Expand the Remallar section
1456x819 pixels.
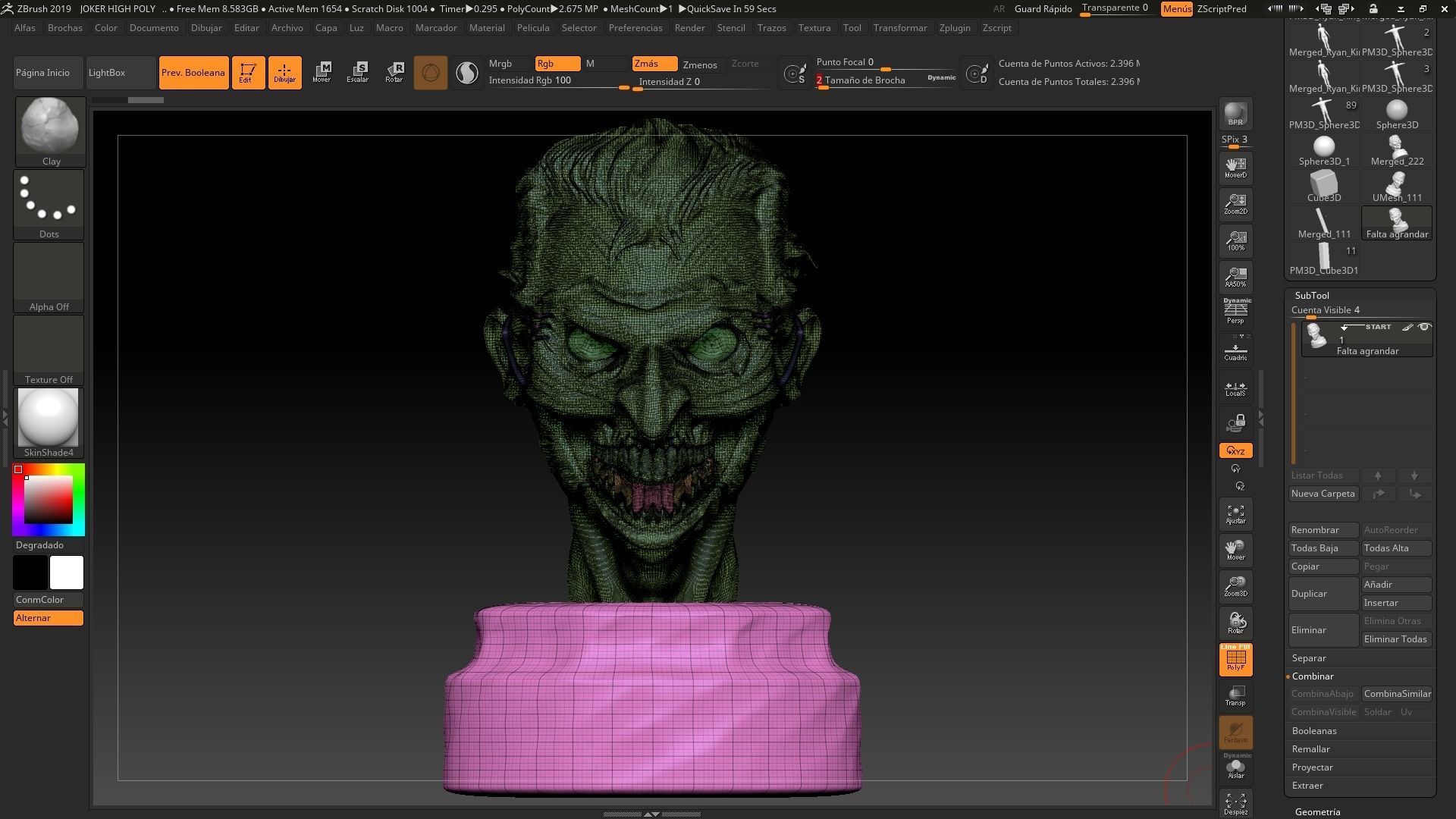(x=1311, y=749)
